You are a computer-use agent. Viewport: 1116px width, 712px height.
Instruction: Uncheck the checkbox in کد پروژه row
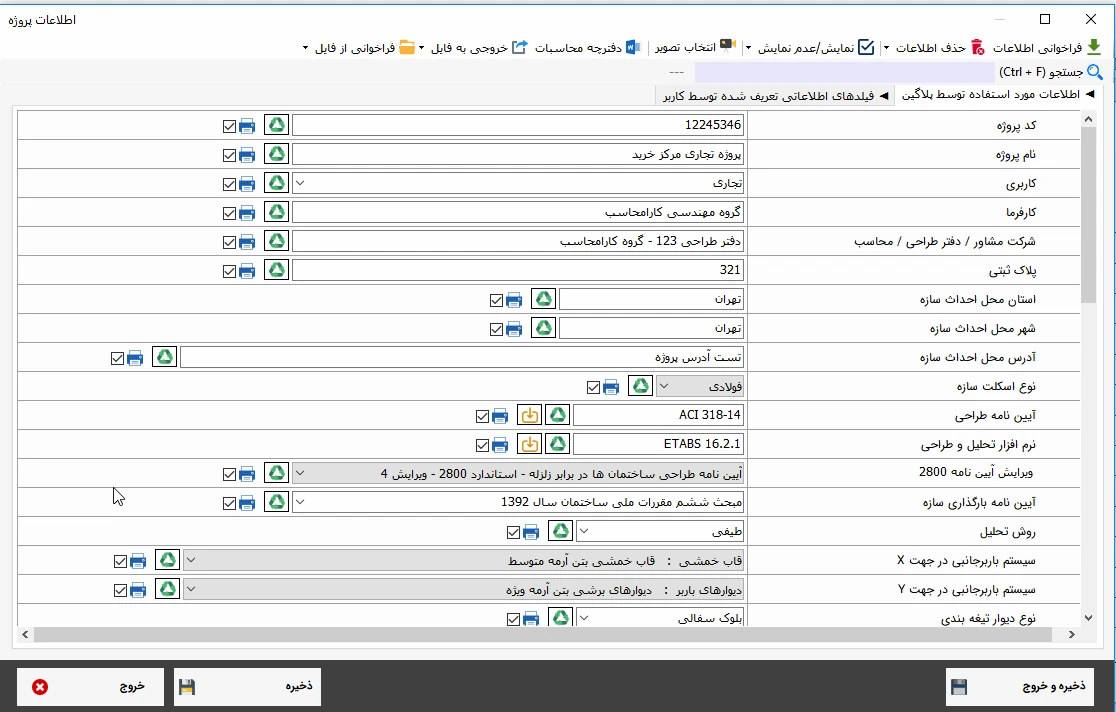[229, 127]
